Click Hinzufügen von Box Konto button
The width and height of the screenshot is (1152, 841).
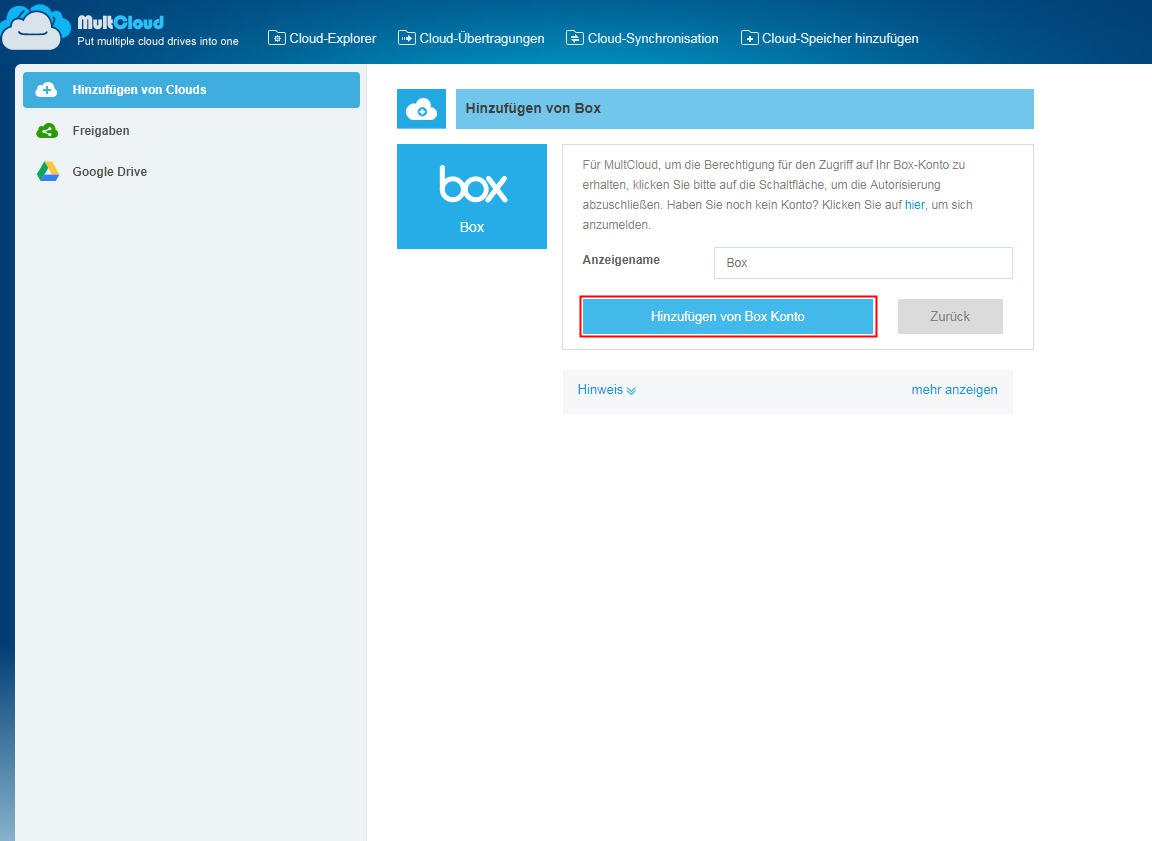click(728, 317)
